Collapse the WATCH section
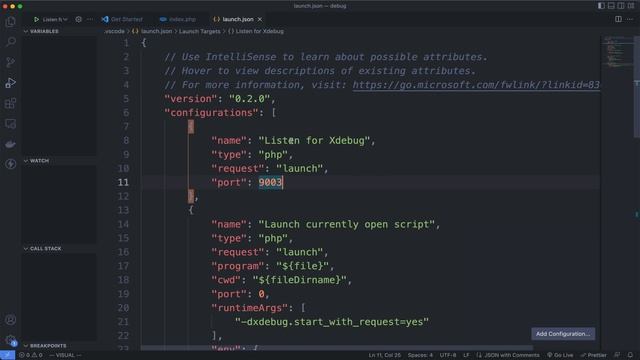The width and height of the screenshot is (640, 360). click(36, 161)
